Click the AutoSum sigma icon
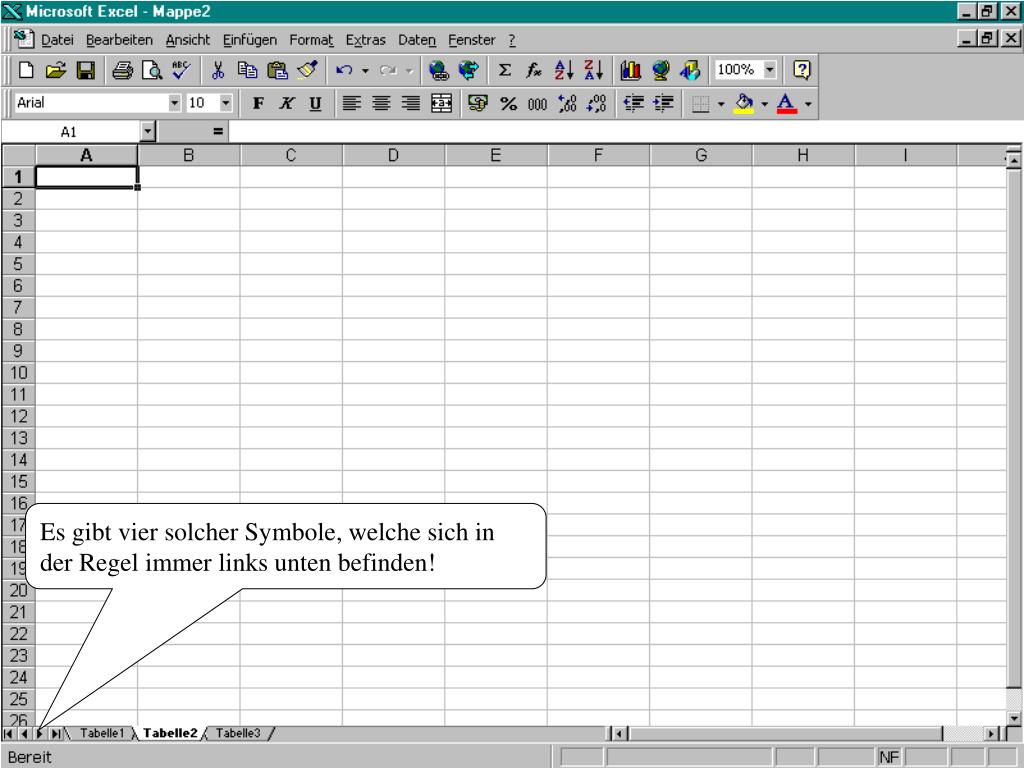The height and width of the screenshot is (768, 1024). click(x=506, y=71)
